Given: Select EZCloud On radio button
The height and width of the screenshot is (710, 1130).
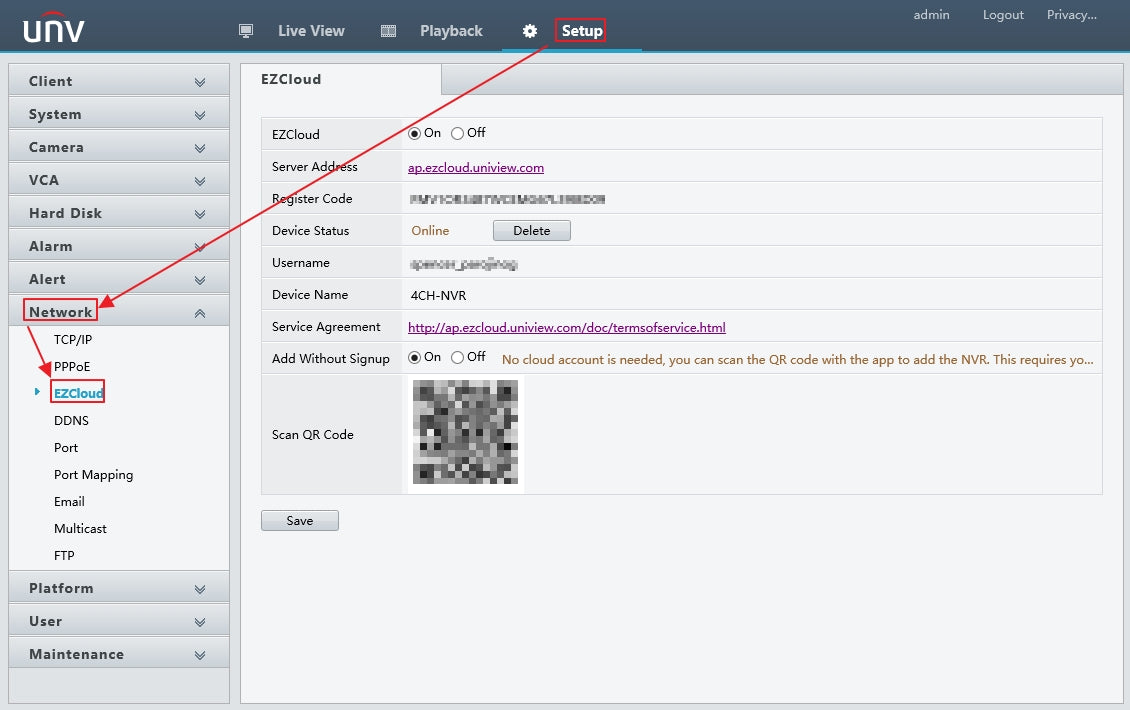Looking at the screenshot, I should click(x=415, y=133).
